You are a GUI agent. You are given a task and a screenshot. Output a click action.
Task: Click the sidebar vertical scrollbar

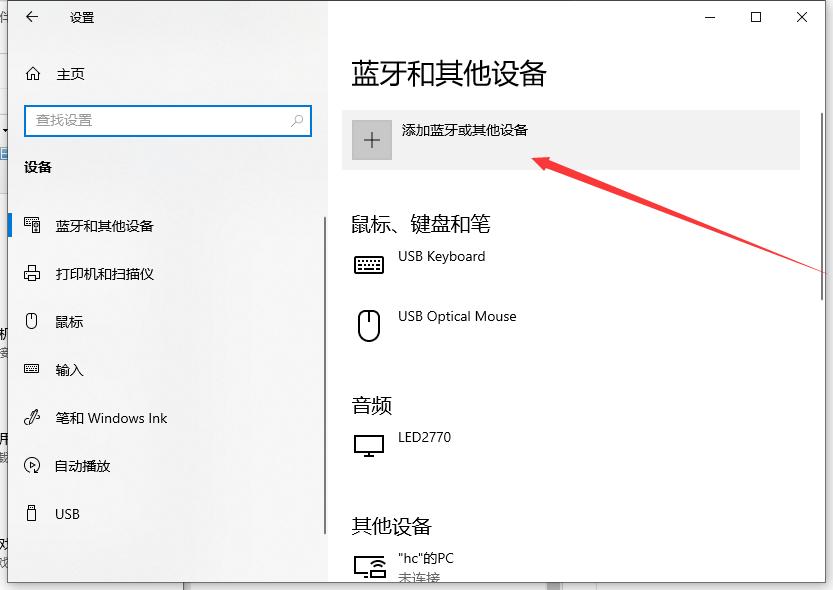(x=325, y=380)
